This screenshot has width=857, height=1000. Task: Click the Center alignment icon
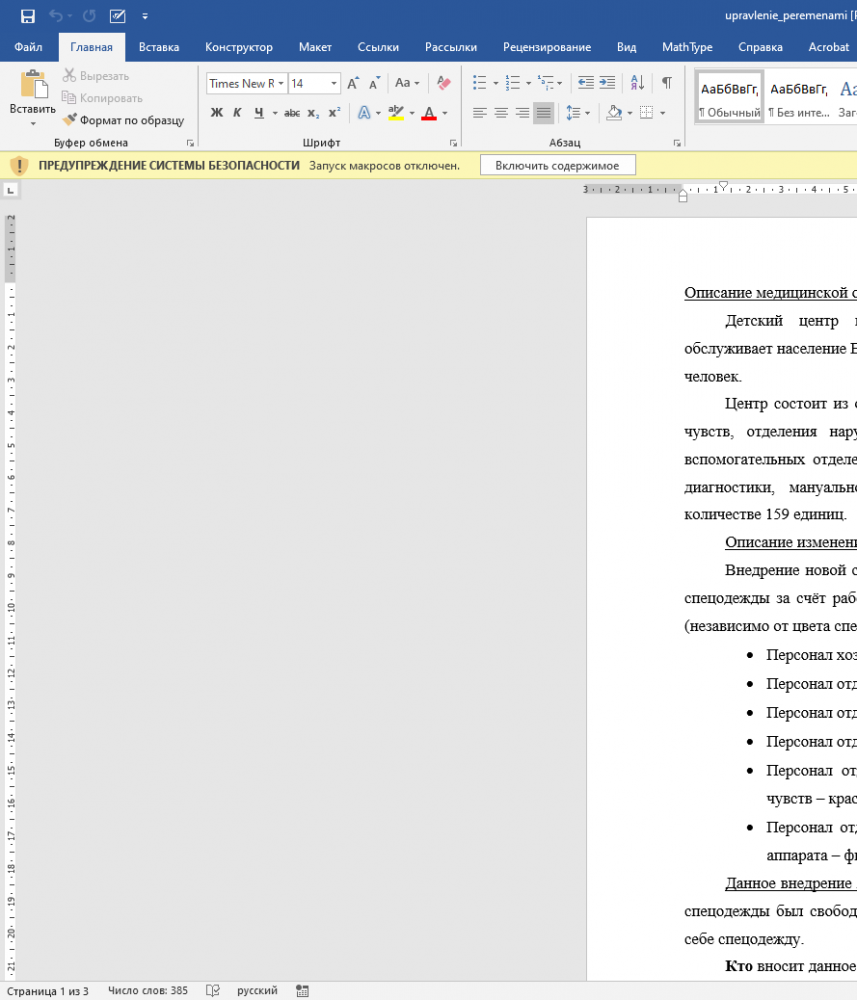tap(501, 113)
